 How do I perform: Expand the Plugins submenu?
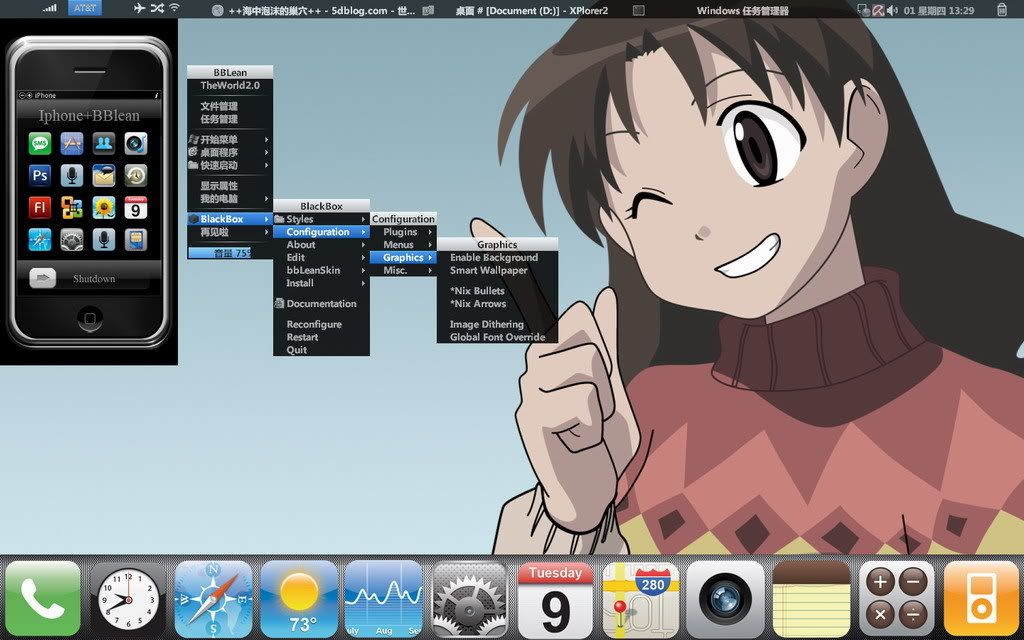pos(403,232)
